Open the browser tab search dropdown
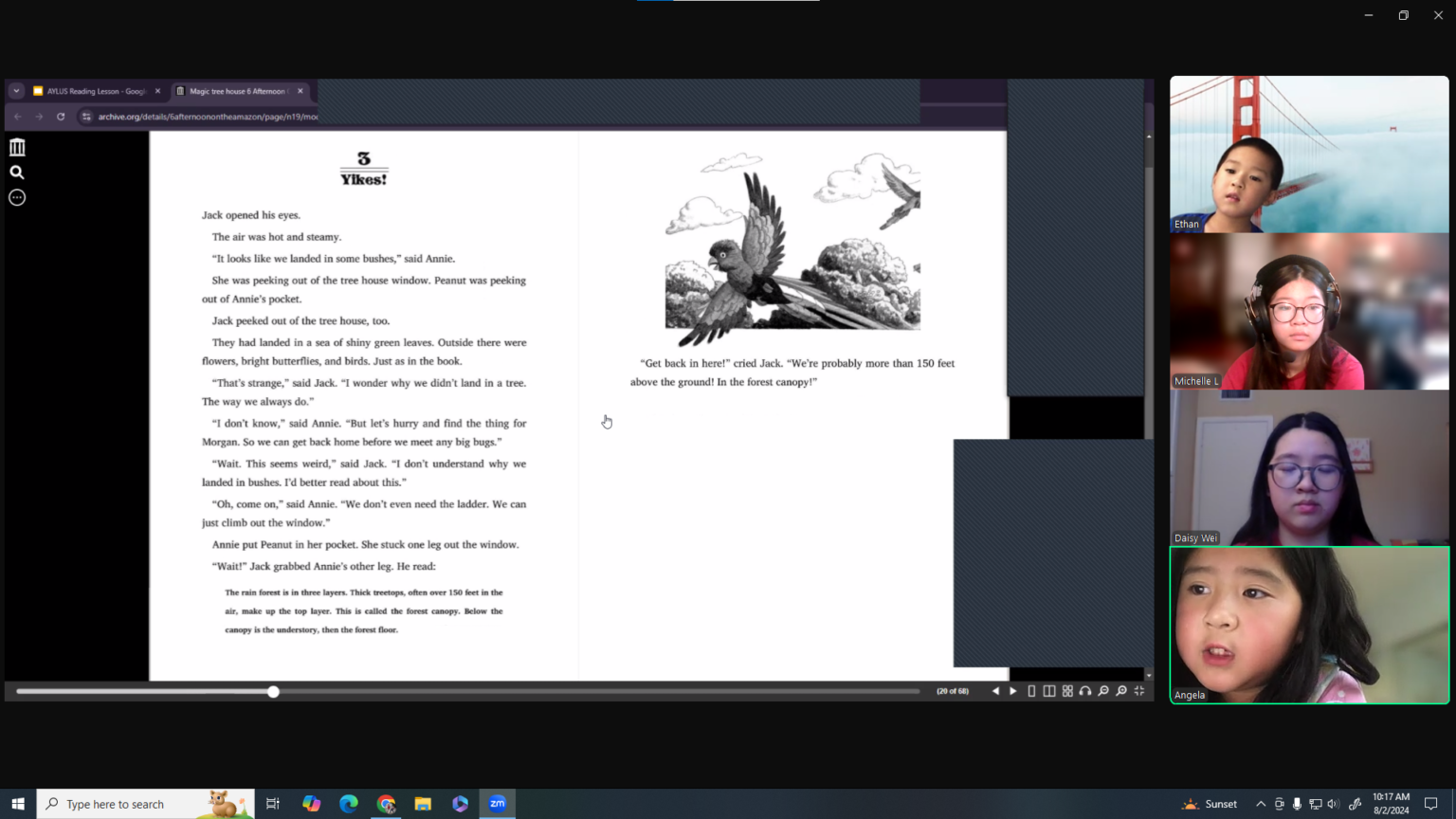 [x=16, y=91]
